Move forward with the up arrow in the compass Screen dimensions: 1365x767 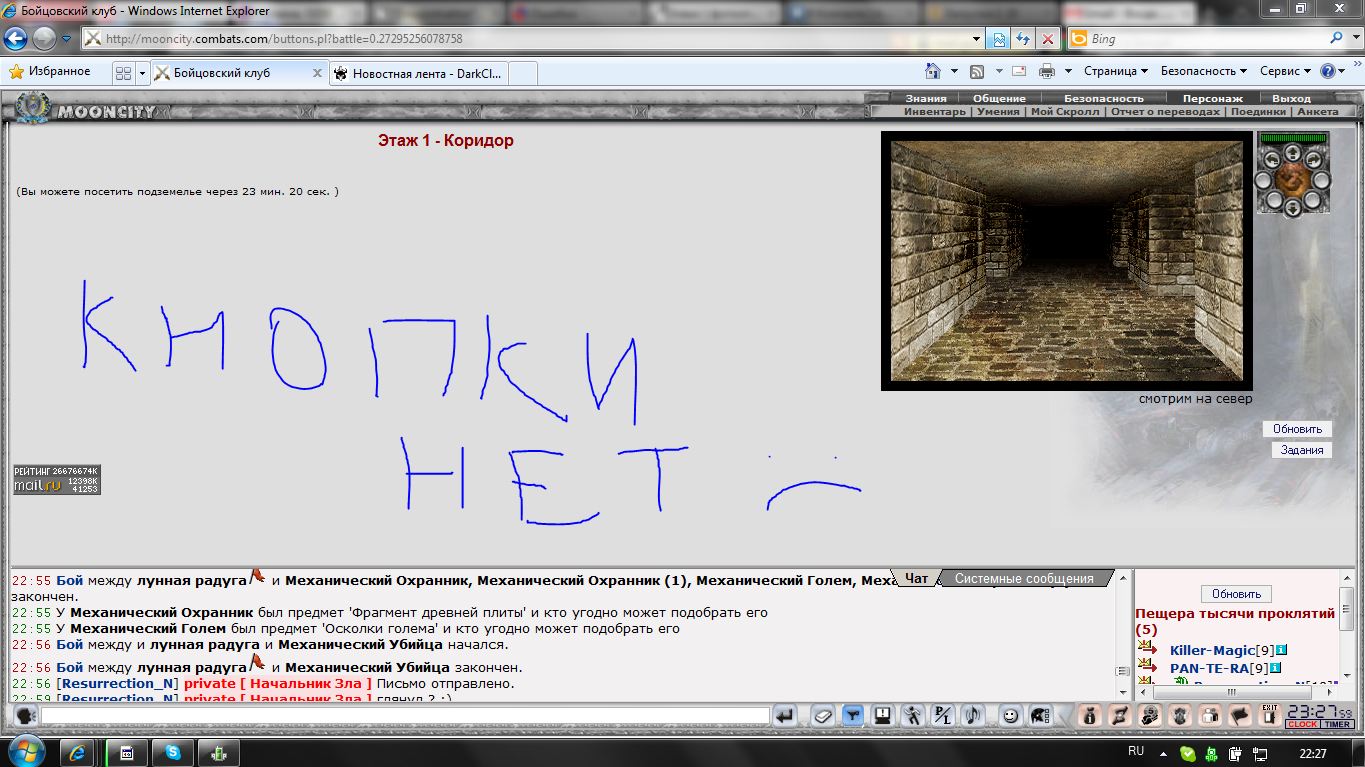[1291, 152]
